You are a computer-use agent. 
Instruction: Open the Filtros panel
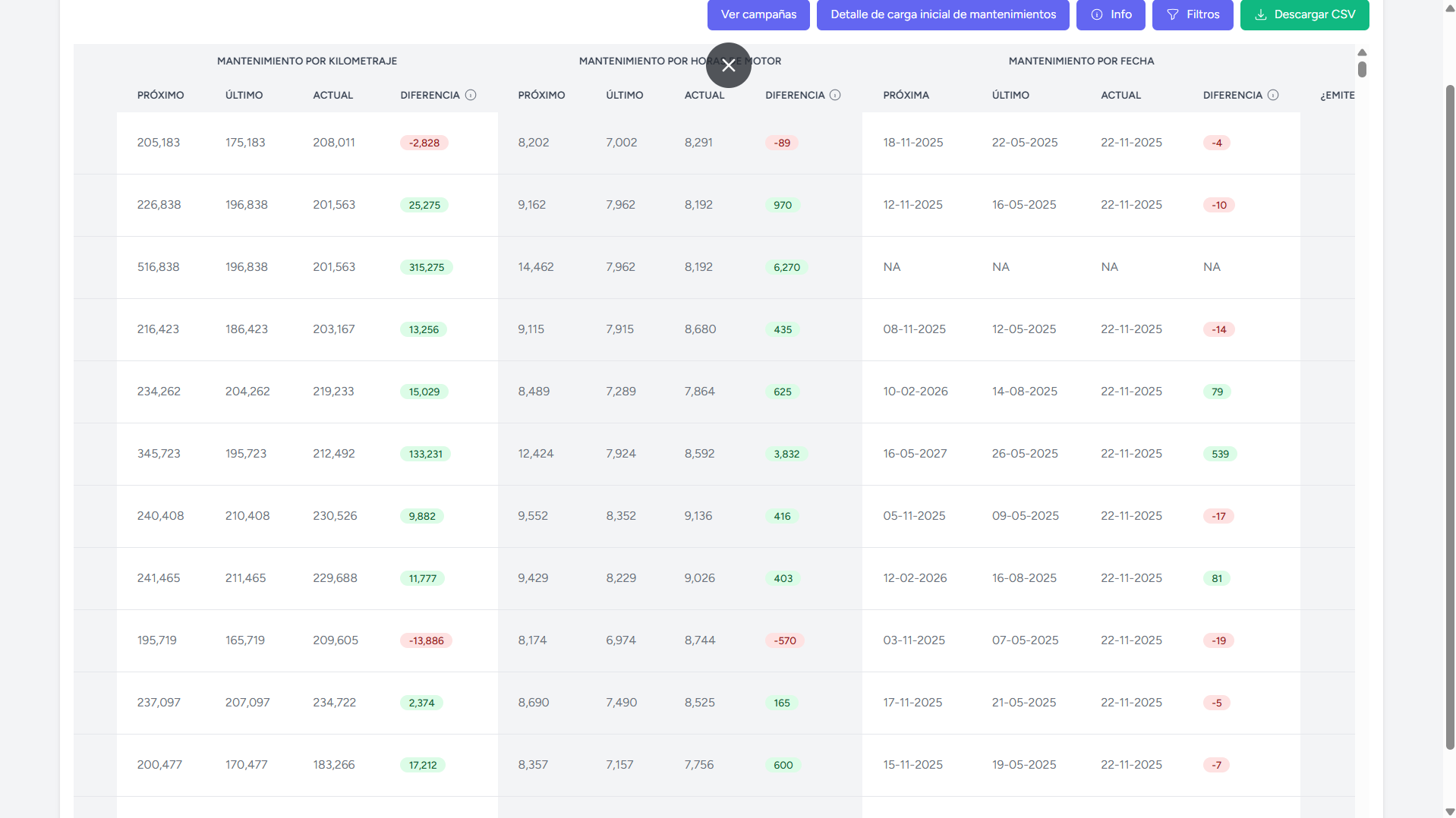tap(1192, 14)
